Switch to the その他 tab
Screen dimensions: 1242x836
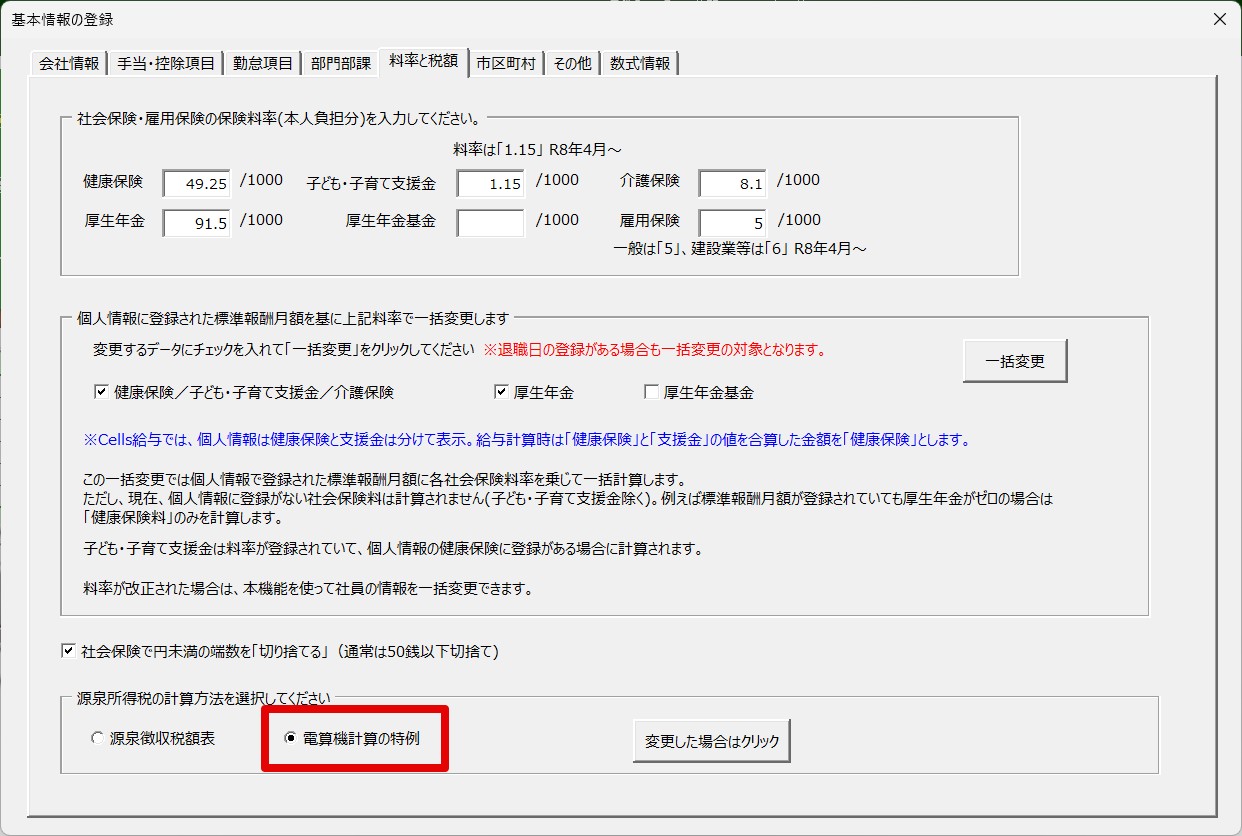(x=572, y=64)
